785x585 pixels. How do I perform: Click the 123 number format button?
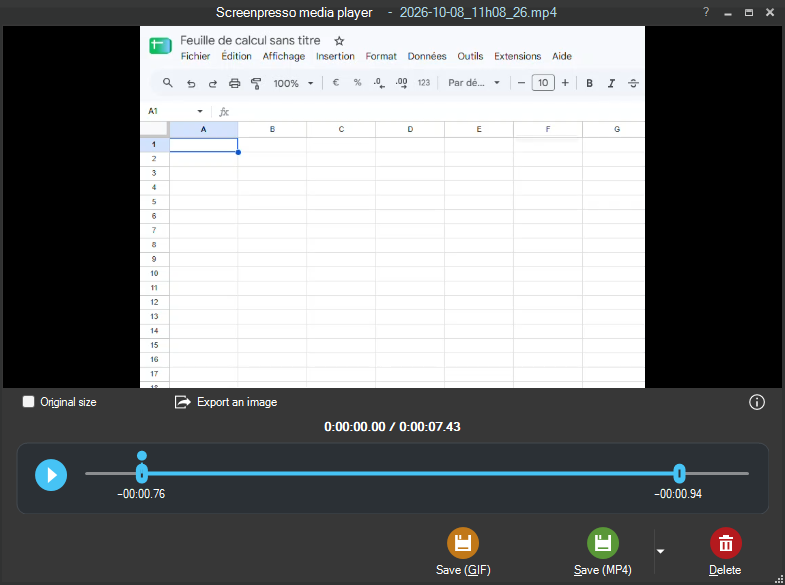pos(424,83)
